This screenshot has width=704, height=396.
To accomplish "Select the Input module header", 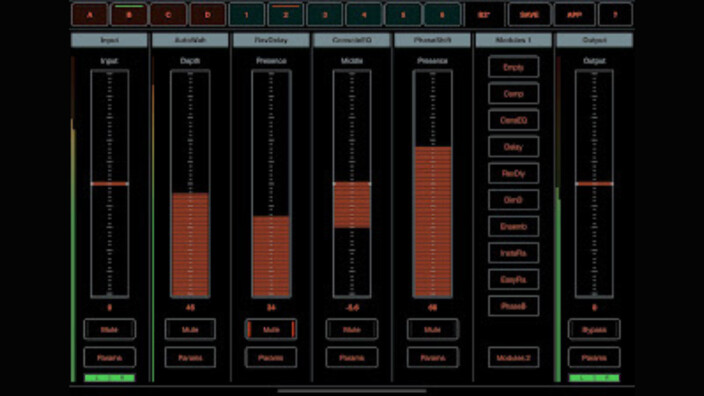I will click(x=109, y=40).
